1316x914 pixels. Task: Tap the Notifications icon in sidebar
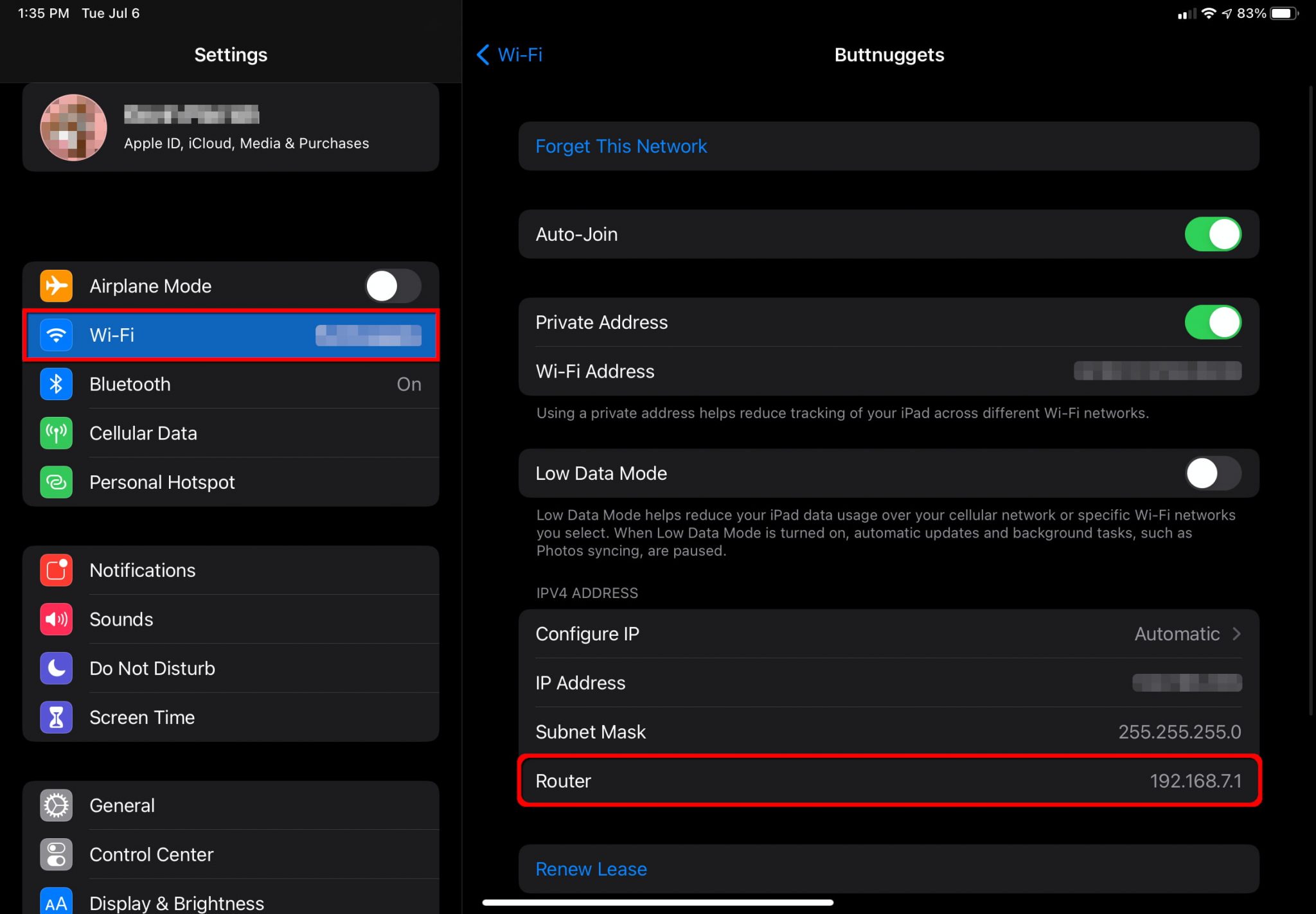(56, 570)
